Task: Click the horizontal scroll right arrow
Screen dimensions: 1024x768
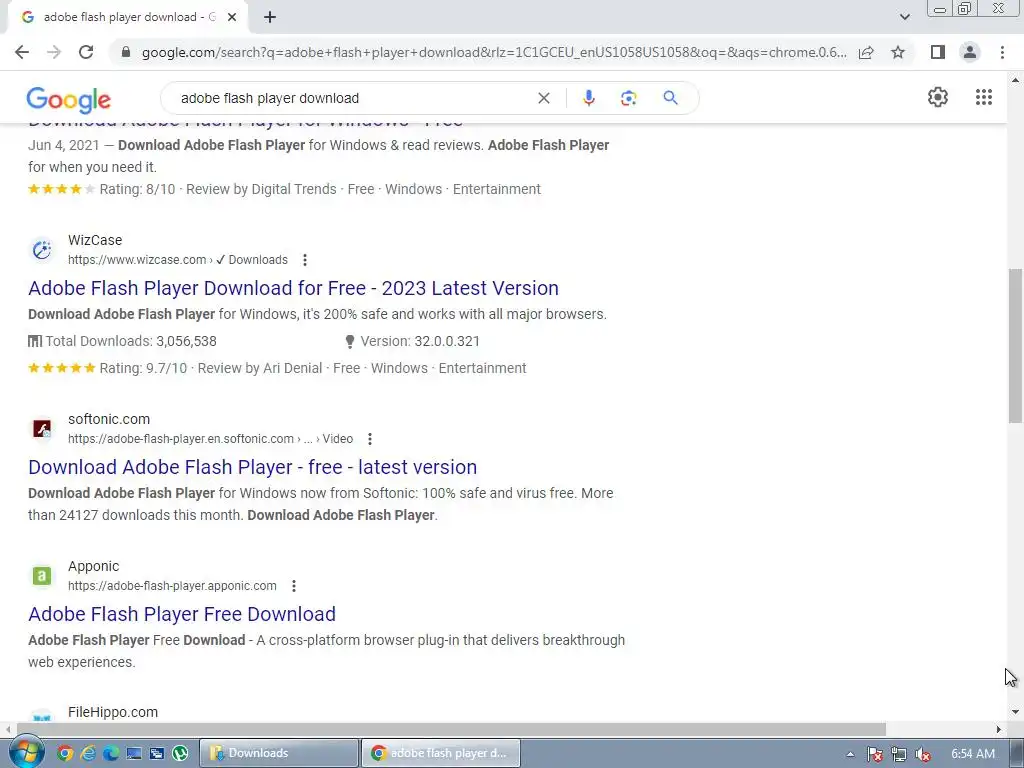Action: (999, 729)
